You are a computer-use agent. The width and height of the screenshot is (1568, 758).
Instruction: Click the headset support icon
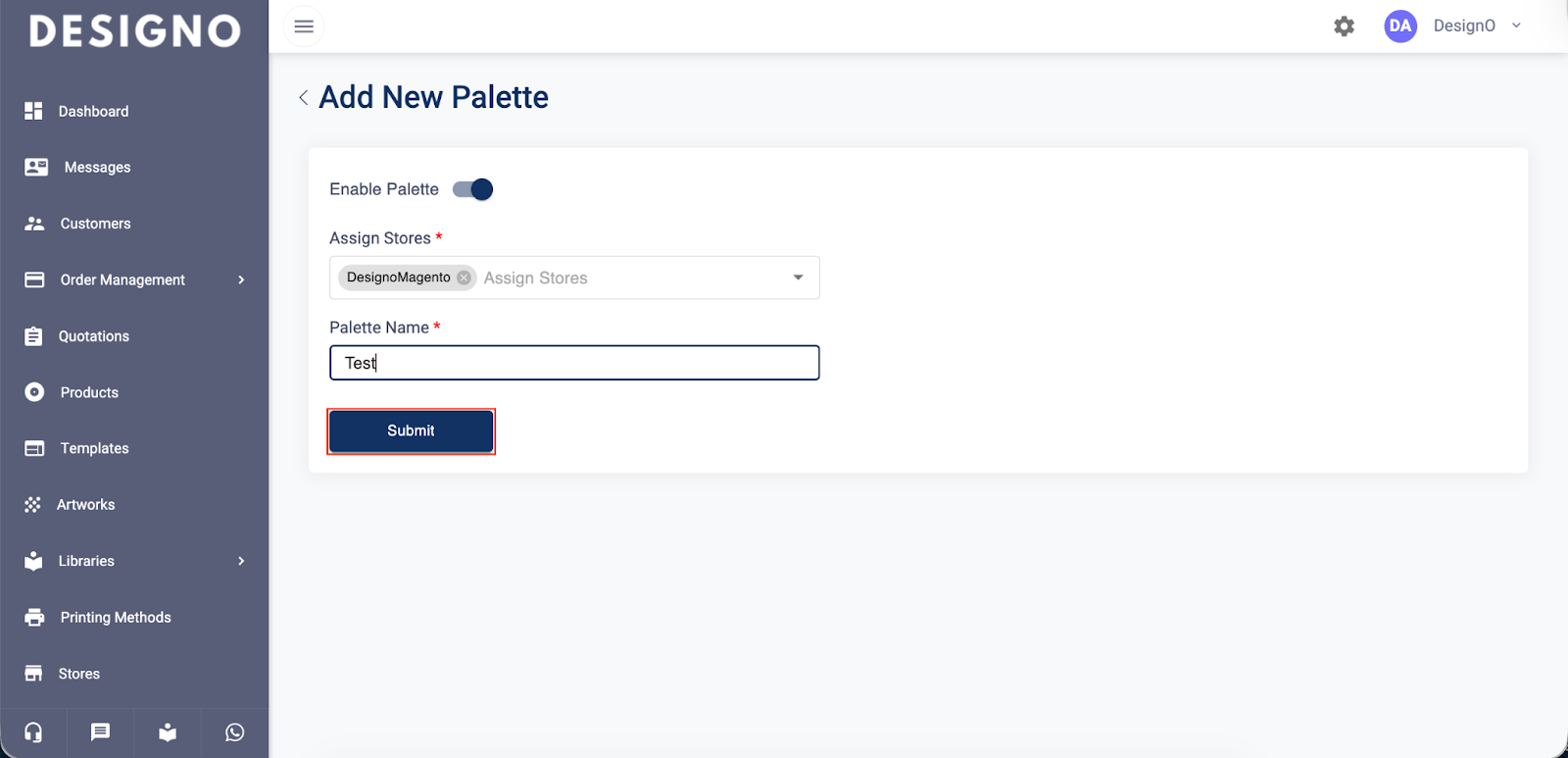click(x=33, y=733)
